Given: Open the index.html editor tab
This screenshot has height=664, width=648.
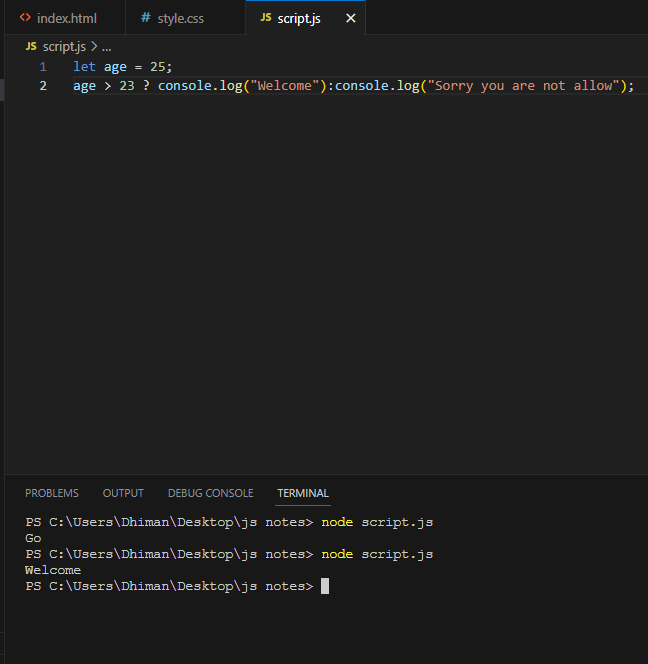Looking at the screenshot, I should coord(65,18).
